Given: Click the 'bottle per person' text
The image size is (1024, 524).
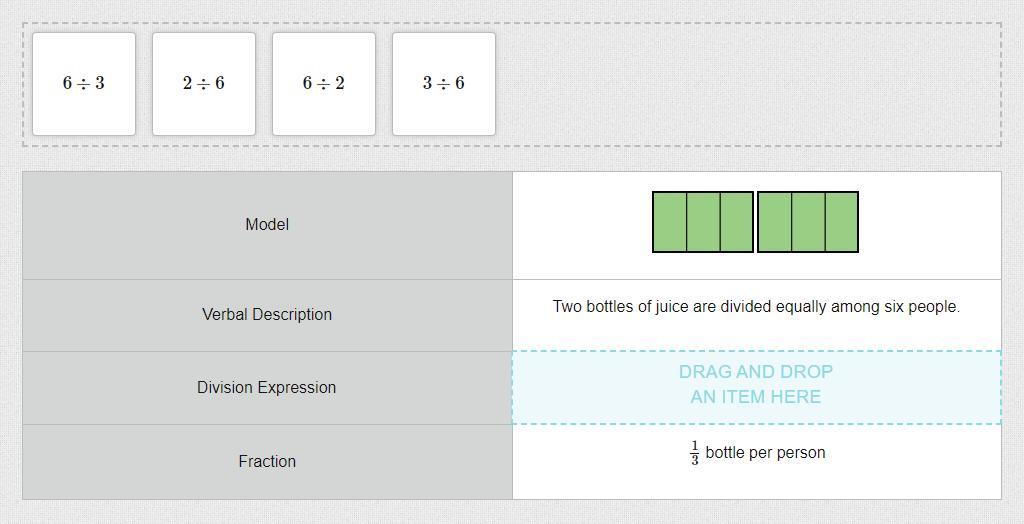Looking at the screenshot, I should point(765,453).
